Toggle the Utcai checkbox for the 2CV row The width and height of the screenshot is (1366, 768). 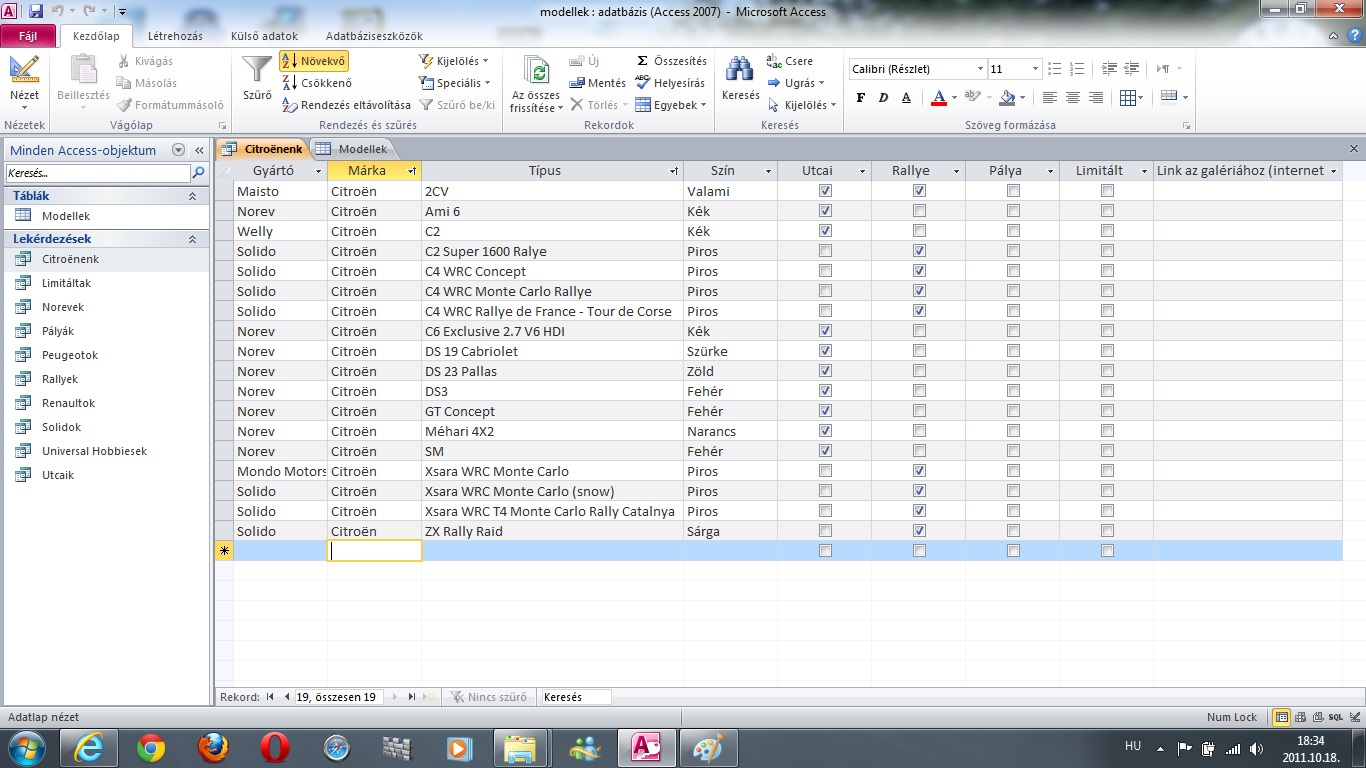coord(825,191)
